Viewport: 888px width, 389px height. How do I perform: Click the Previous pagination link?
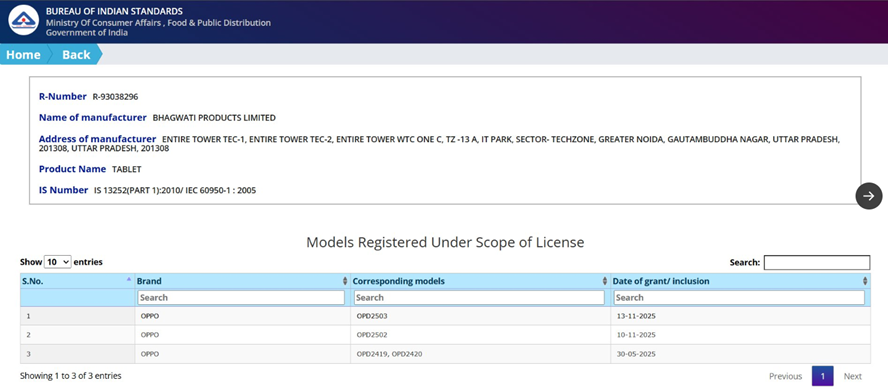785,376
